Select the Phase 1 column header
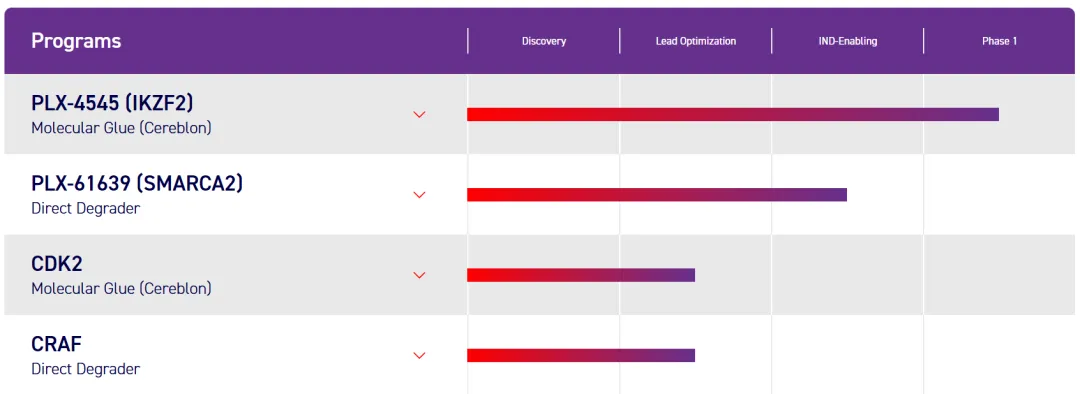The height and width of the screenshot is (394, 1080). click(x=999, y=41)
